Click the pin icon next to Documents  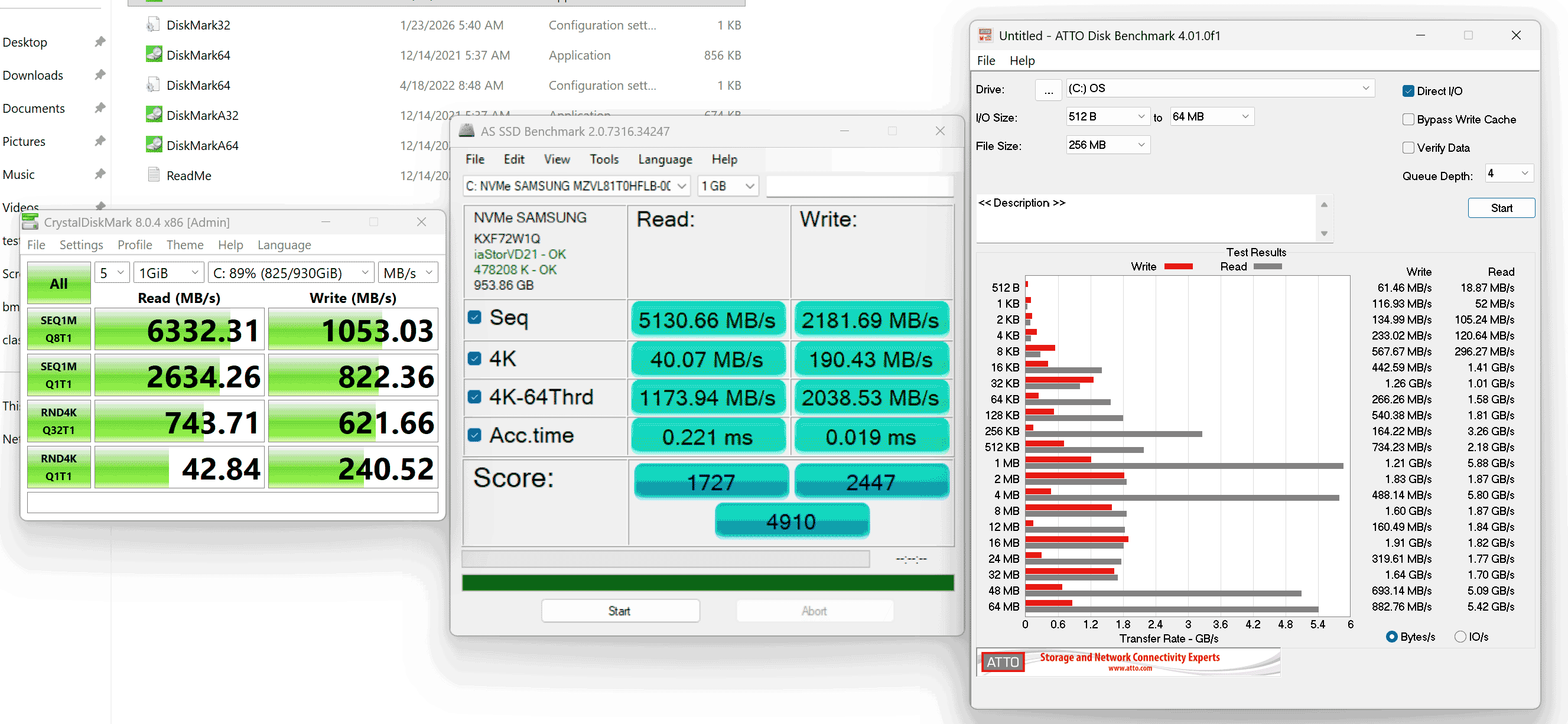pos(100,107)
